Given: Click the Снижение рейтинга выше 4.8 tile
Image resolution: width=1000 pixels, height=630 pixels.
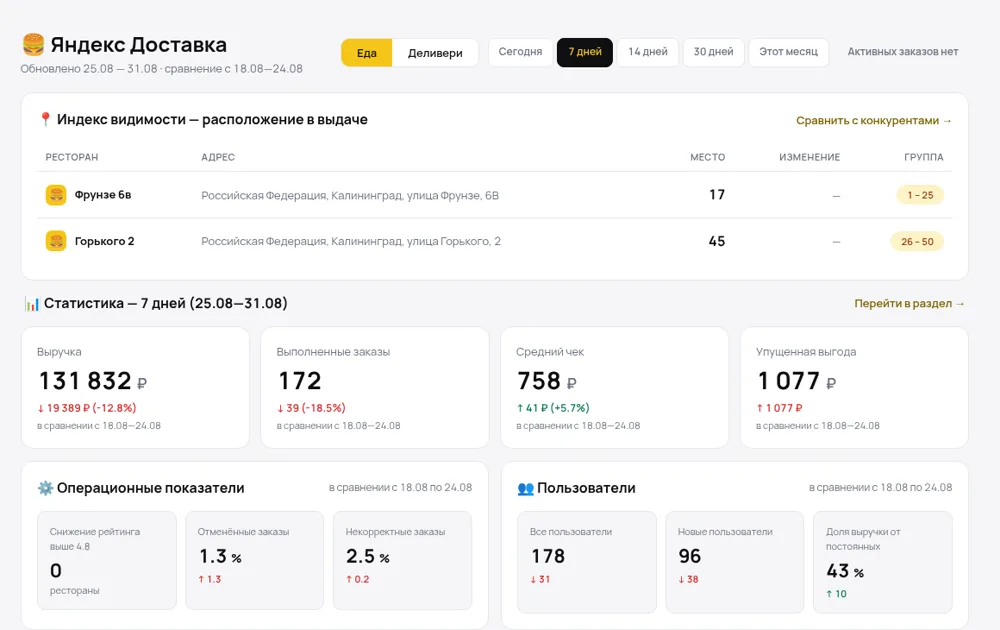Looking at the screenshot, I should pyautogui.click(x=107, y=560).
